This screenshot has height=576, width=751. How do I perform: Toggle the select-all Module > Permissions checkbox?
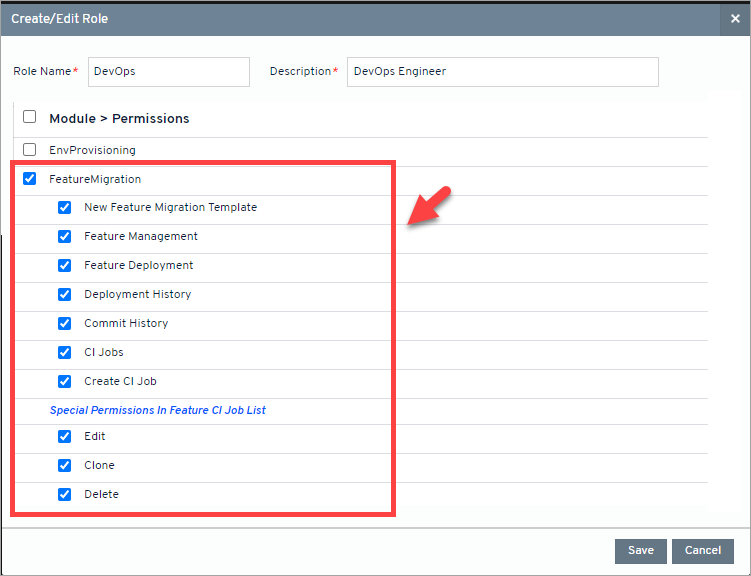tap(30, 117)
